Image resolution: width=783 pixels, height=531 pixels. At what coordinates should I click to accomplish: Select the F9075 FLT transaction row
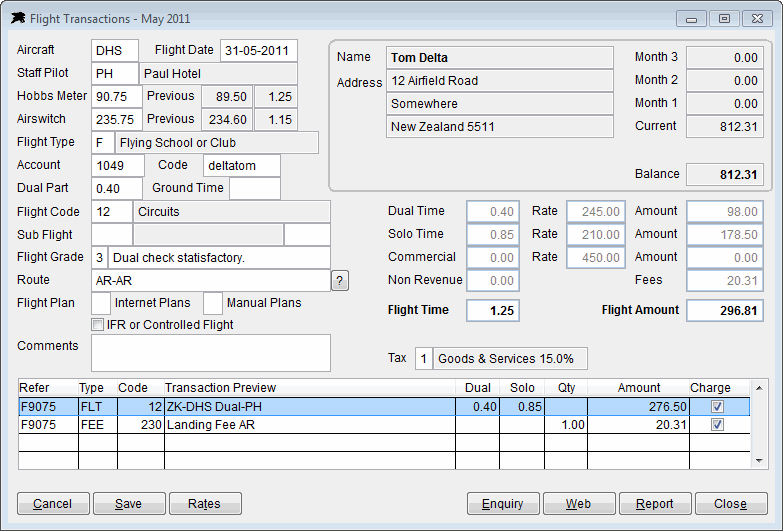(x=384, y=407)
